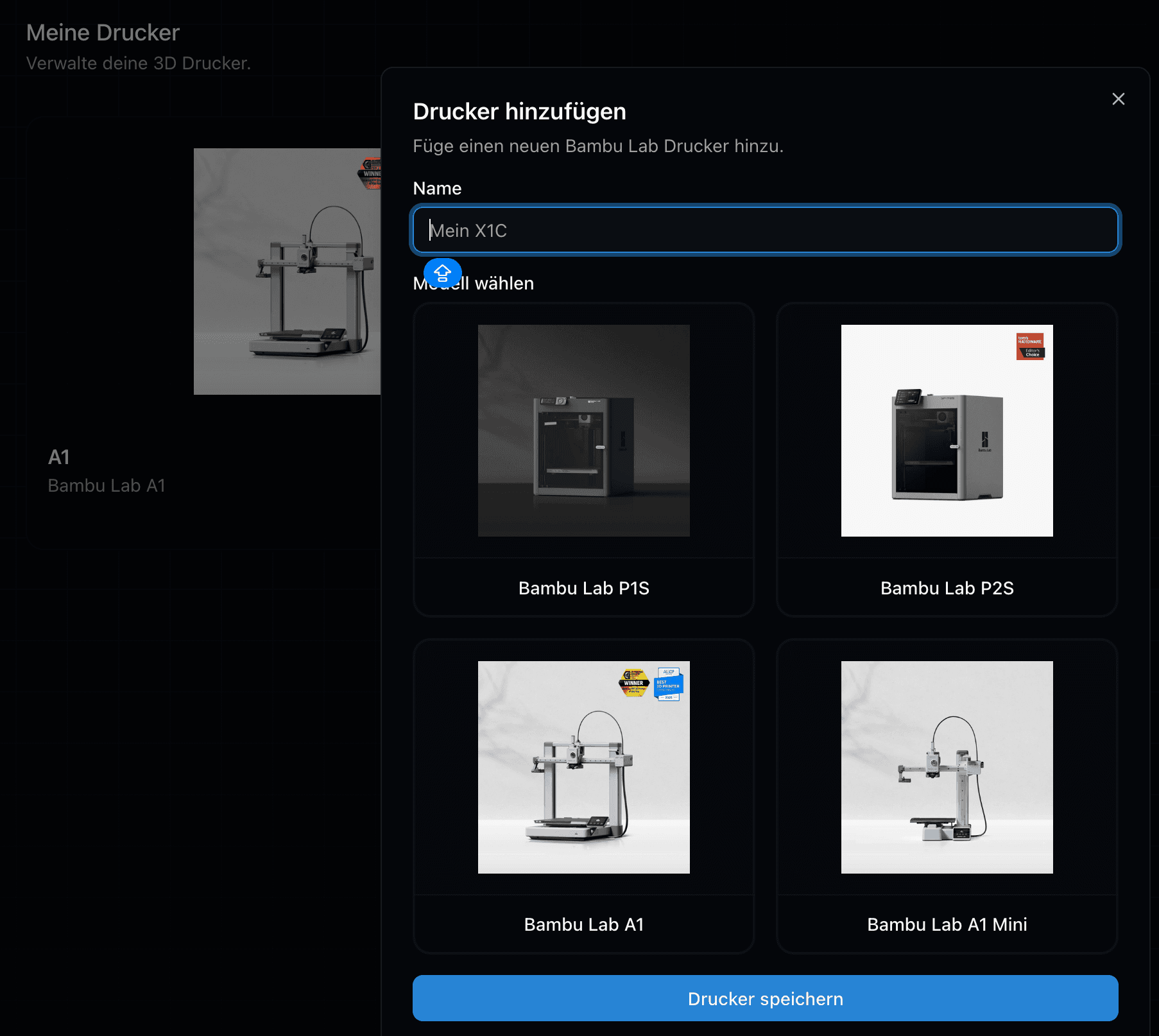
Task: Click the Name input field
Action: tap(765, 230)
